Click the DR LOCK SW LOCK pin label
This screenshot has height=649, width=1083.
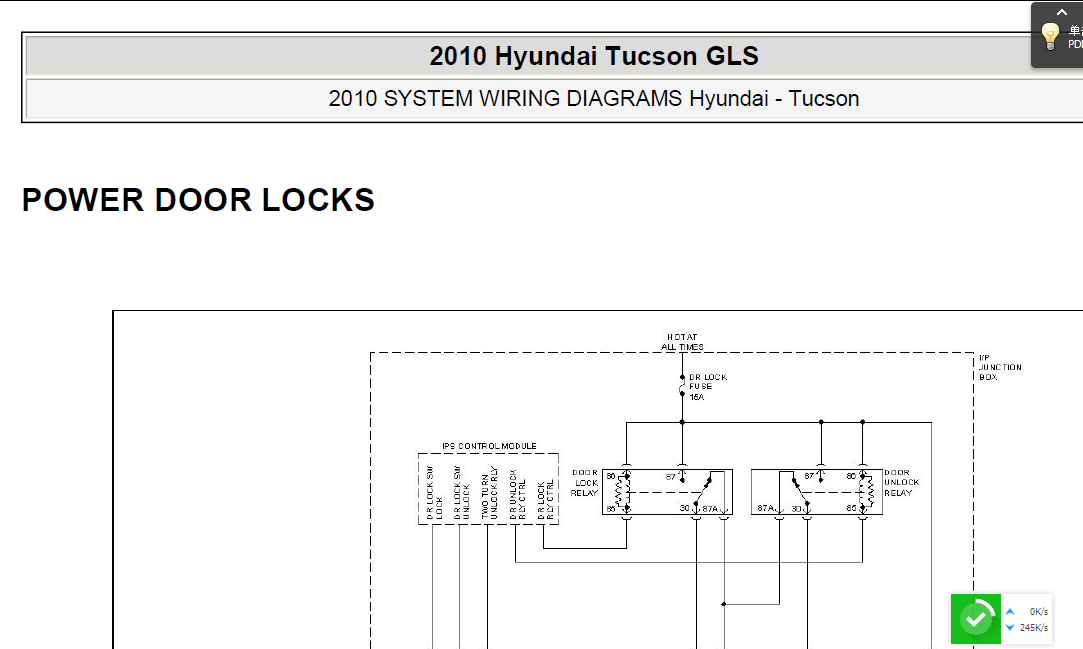[x=434, y=493]
